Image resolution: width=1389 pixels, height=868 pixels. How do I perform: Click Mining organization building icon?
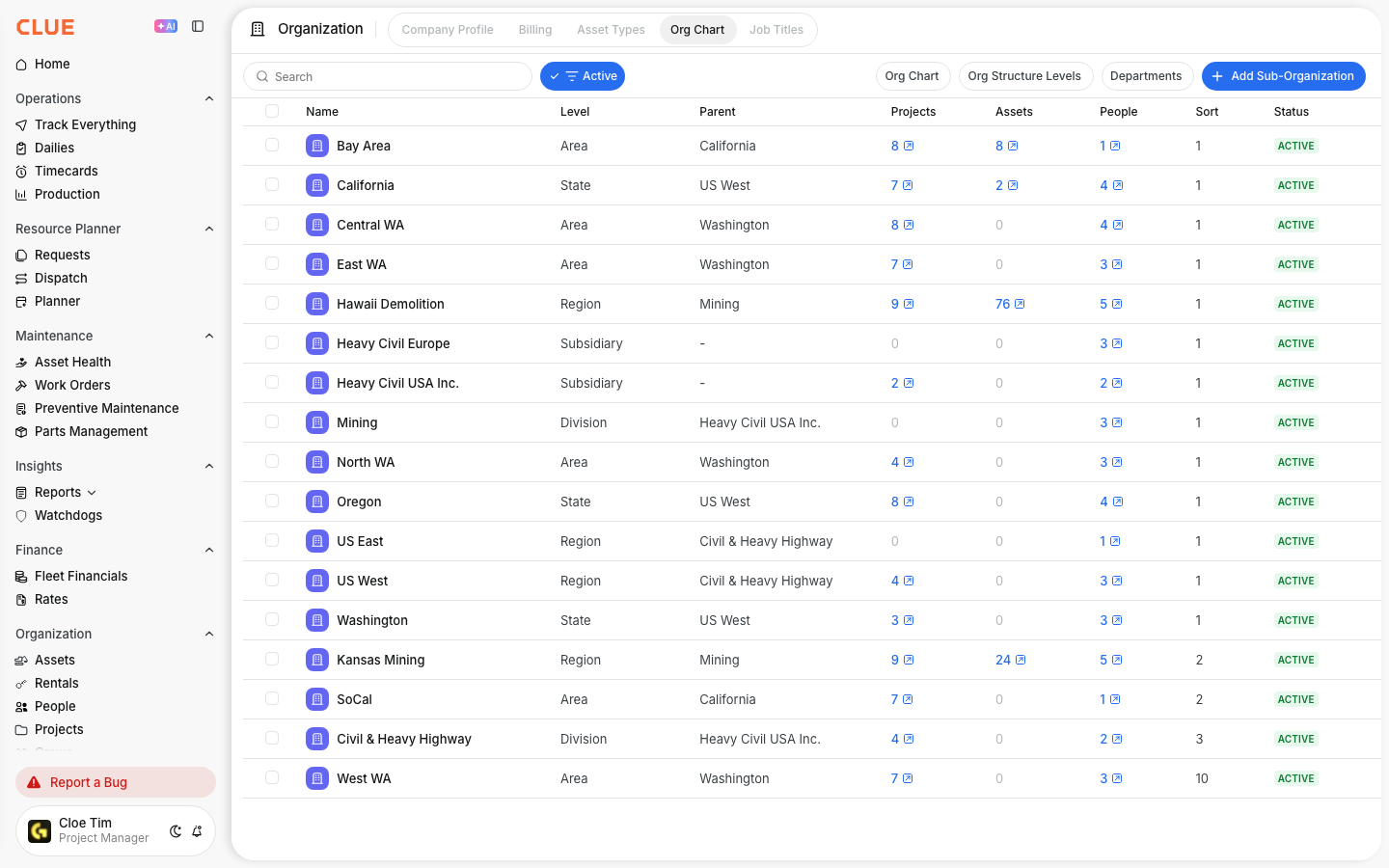click(x=317, y=422)
